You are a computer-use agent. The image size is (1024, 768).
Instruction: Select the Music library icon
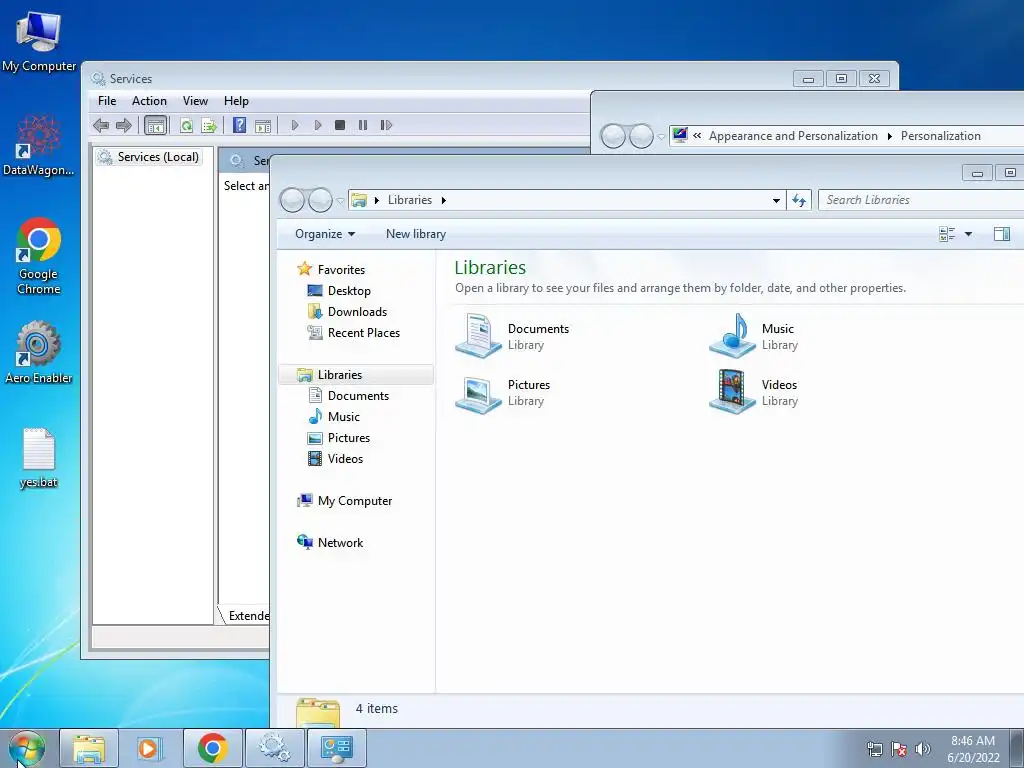732,336
